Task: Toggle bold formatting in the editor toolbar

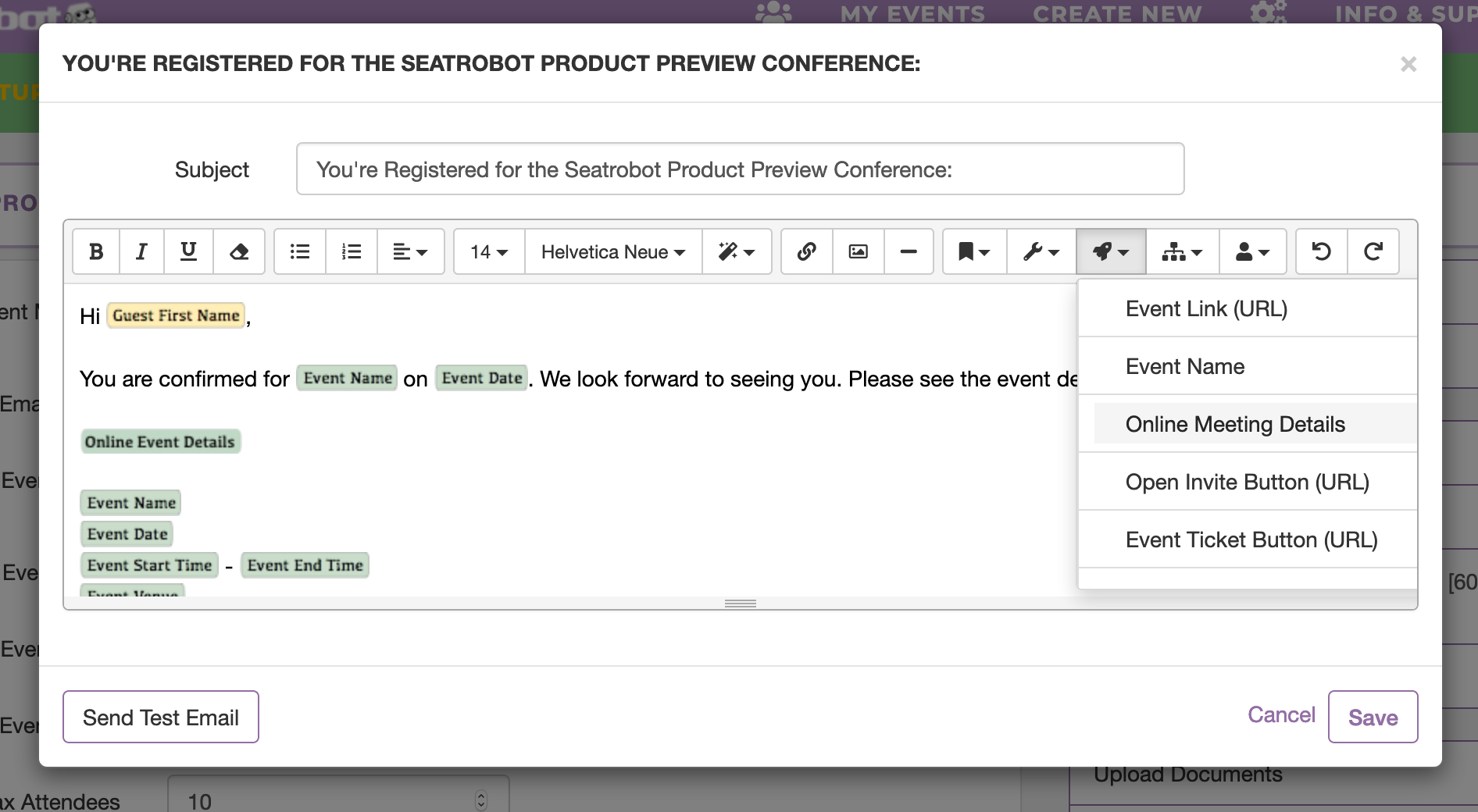Action: tap(96, 251)
